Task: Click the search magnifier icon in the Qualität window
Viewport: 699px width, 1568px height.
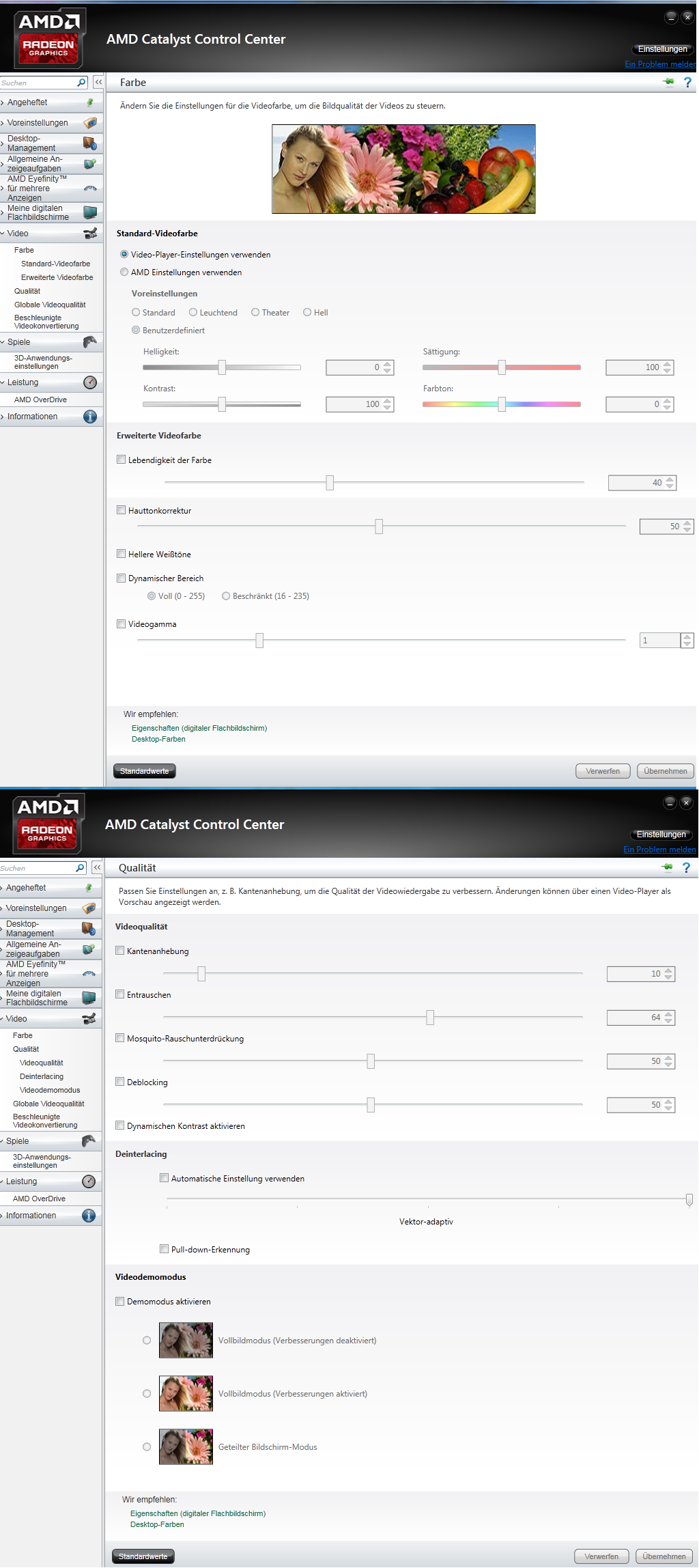Action: point(80,868)
